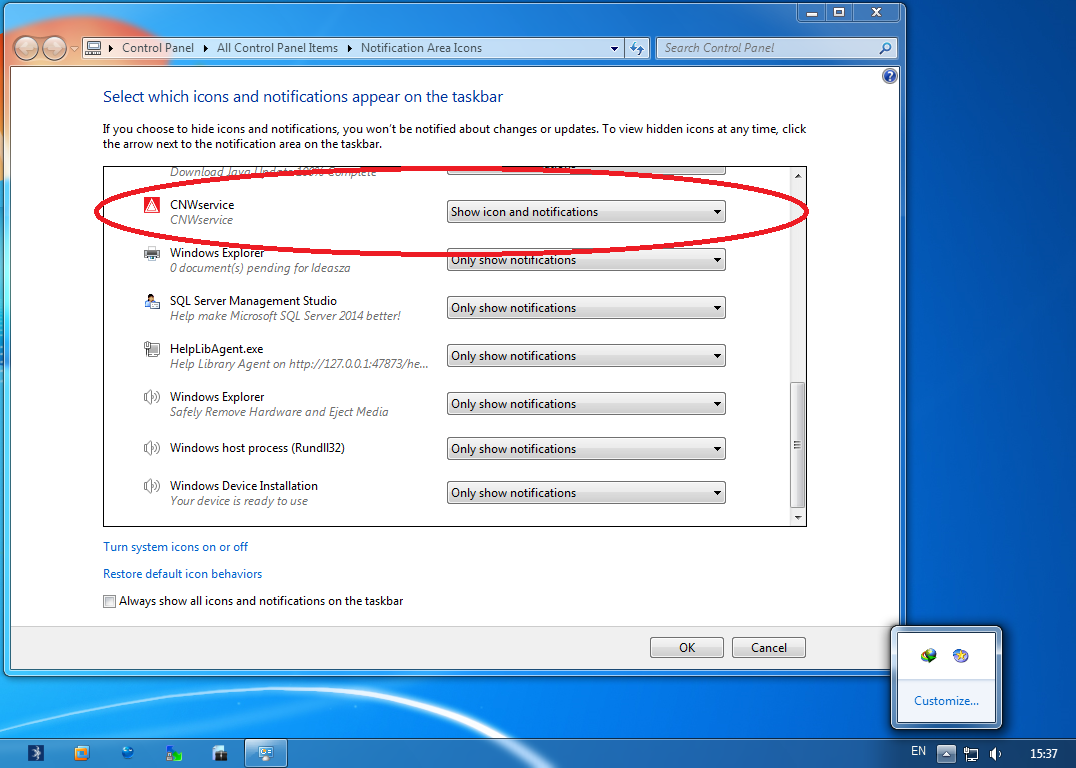Click 'Help make Microsoft SQL Server 2014 better!'
This screenshot has height=768, width=1076.
[285, 316]
